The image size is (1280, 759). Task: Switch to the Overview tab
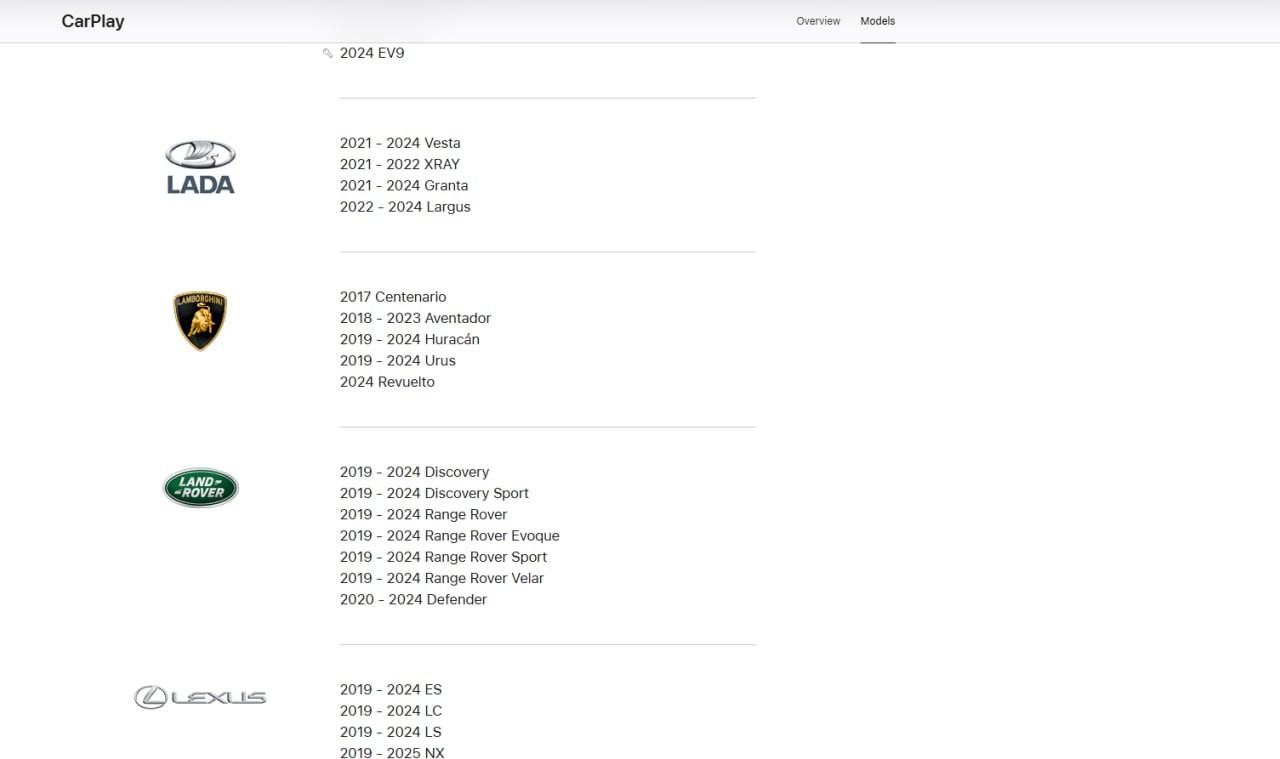tap(818, 21)
